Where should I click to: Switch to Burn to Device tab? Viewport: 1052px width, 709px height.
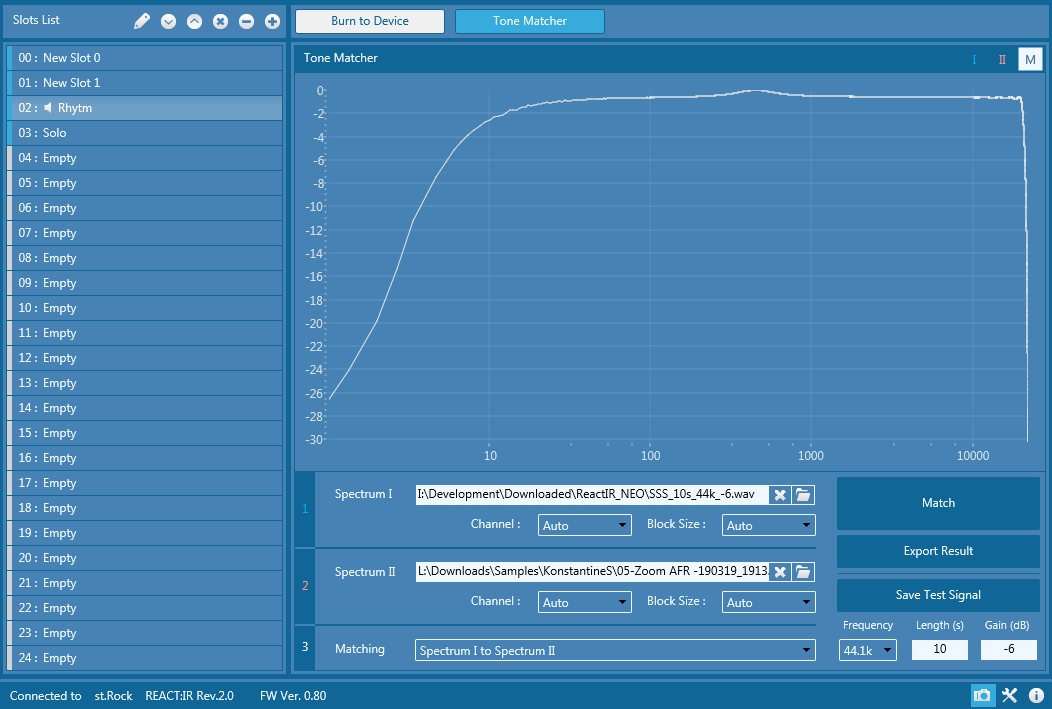click(370, 21)
